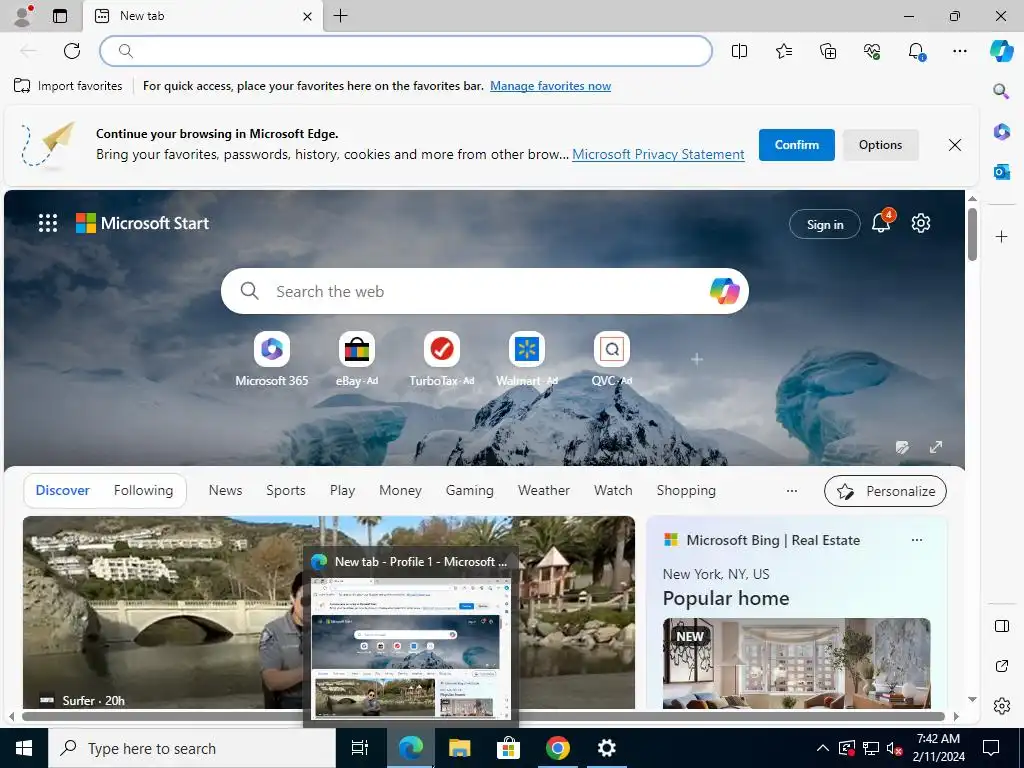
Task: Open Walmart quick link tile
Action: [x=526, y=359]
